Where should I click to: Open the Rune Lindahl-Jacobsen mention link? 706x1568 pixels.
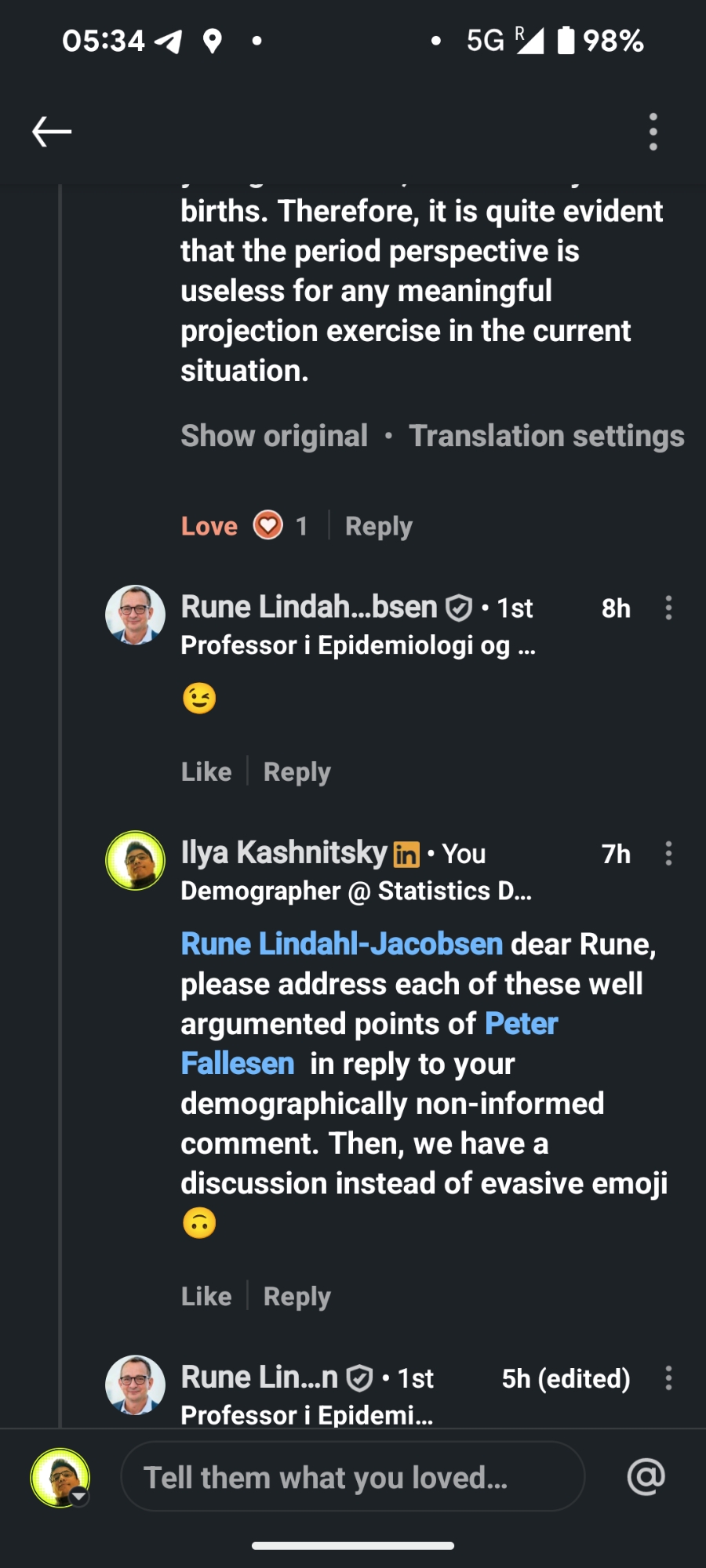click(x=341, y=944)
